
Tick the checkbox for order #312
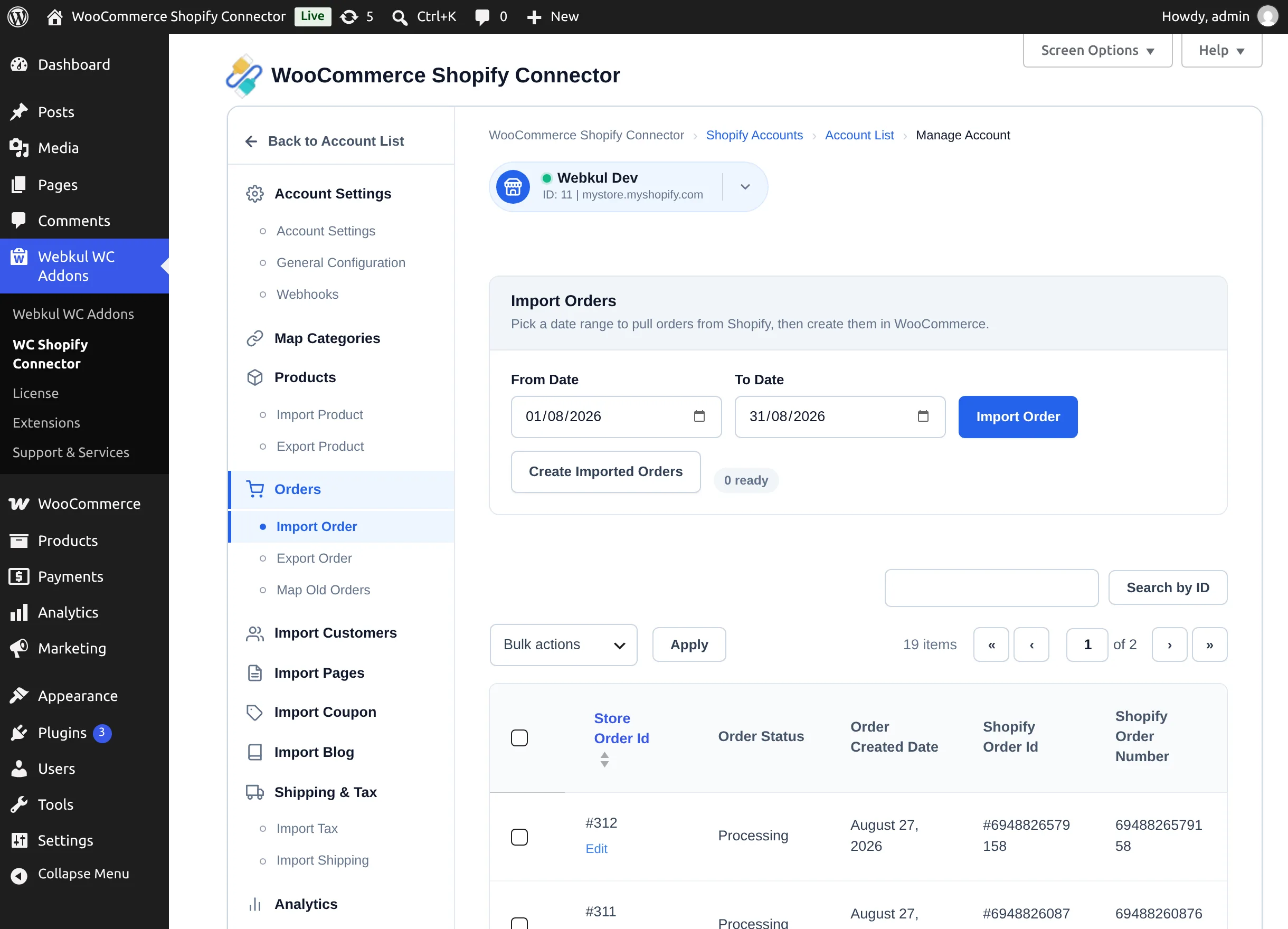tap(519, 837)
